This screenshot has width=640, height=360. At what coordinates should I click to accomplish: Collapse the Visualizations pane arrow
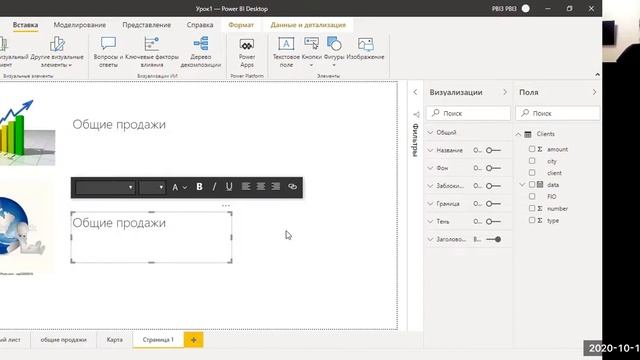click(505, 92)
